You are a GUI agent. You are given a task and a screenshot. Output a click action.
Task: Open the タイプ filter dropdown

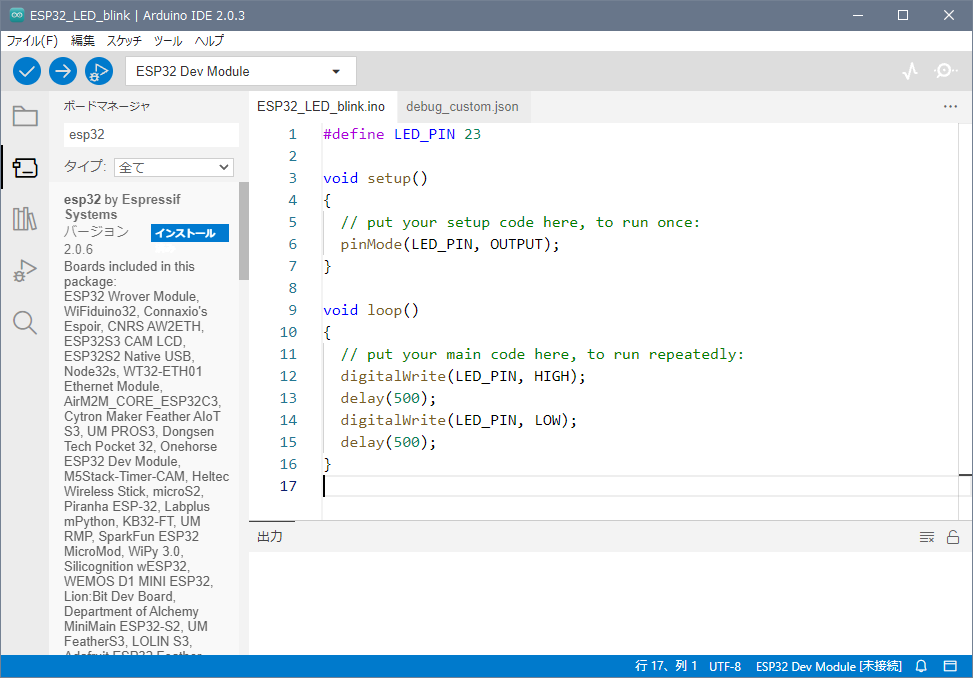[174, 167]
